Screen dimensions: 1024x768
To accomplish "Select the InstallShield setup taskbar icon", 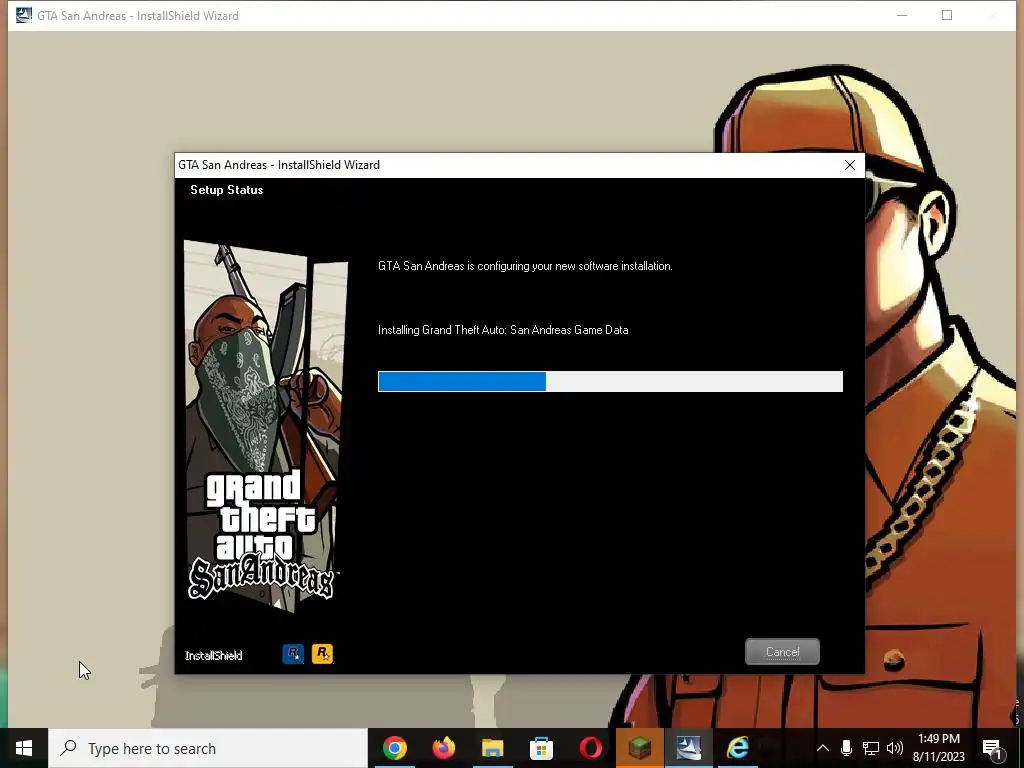I will (x=688, y=748).
